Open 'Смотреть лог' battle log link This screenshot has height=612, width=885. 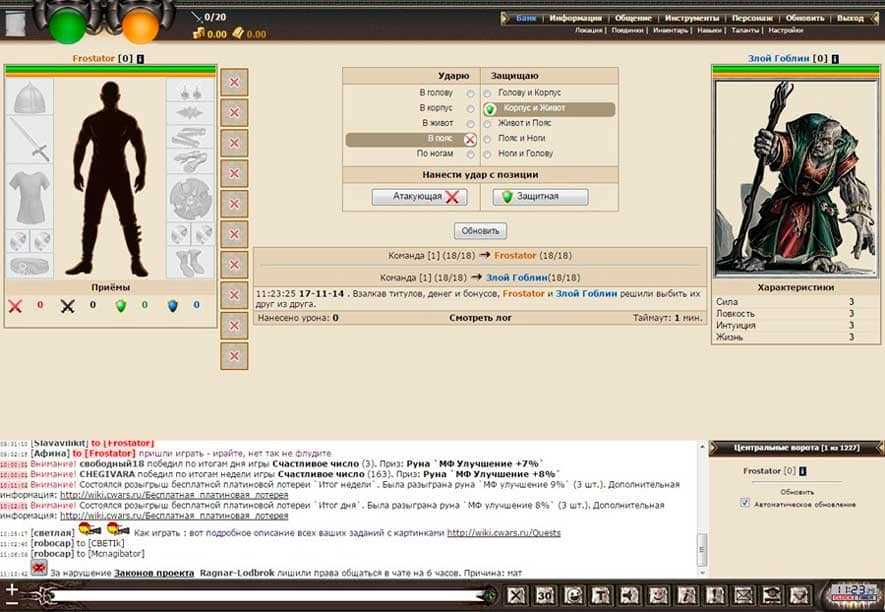pyautogui.click(x=479, y=318)
